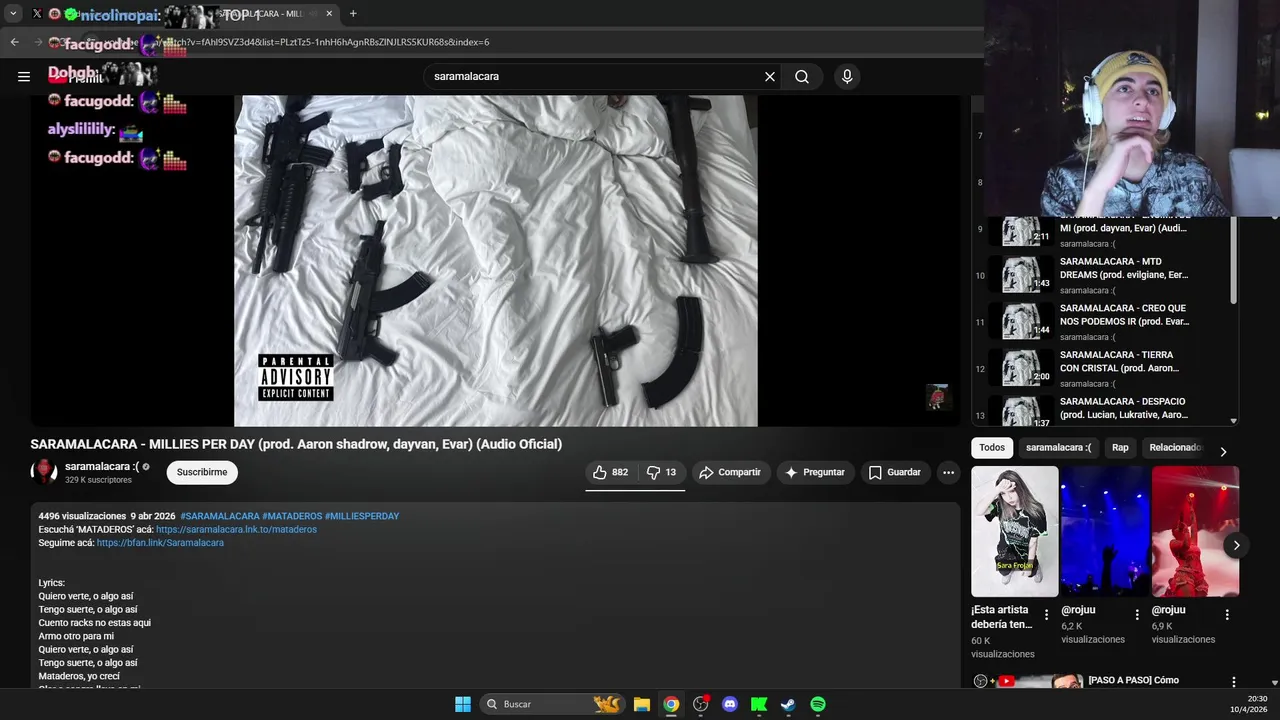Save video with the Guardar button
The width and height of the screenshot is (1280, 720).
(895, 472)
